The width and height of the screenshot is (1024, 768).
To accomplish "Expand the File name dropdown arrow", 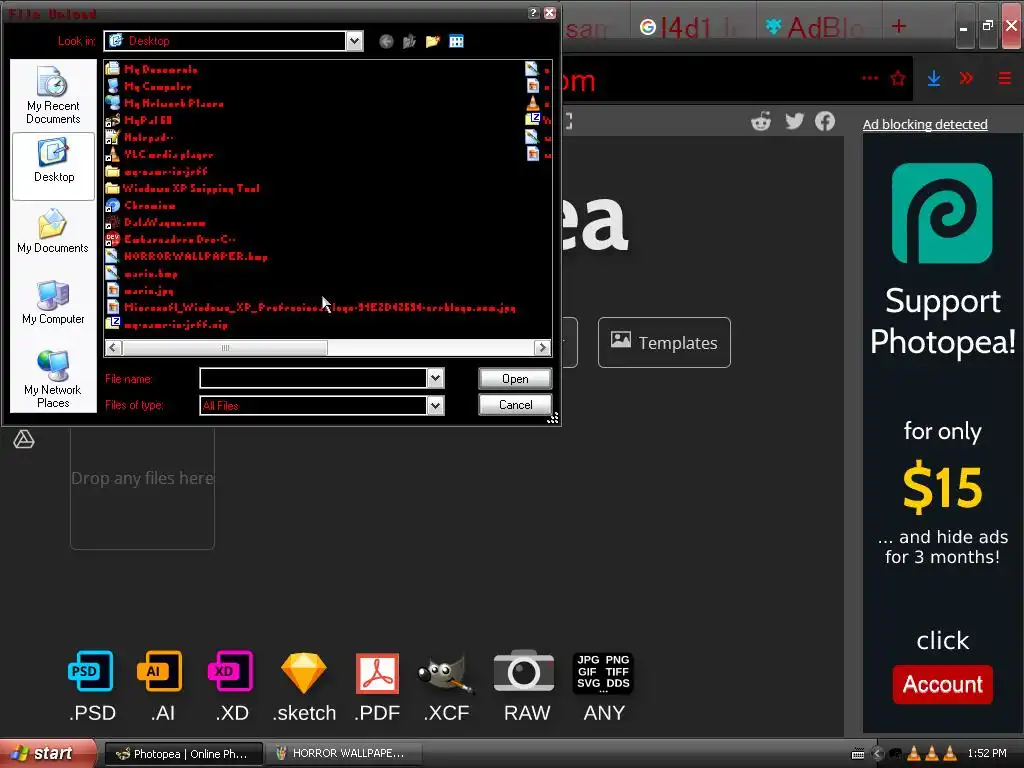I will click(x=436, y=378).
